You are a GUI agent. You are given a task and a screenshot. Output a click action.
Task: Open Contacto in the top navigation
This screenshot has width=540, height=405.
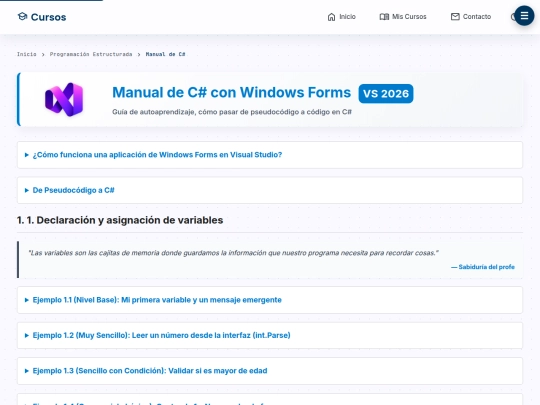click(470, 17)
